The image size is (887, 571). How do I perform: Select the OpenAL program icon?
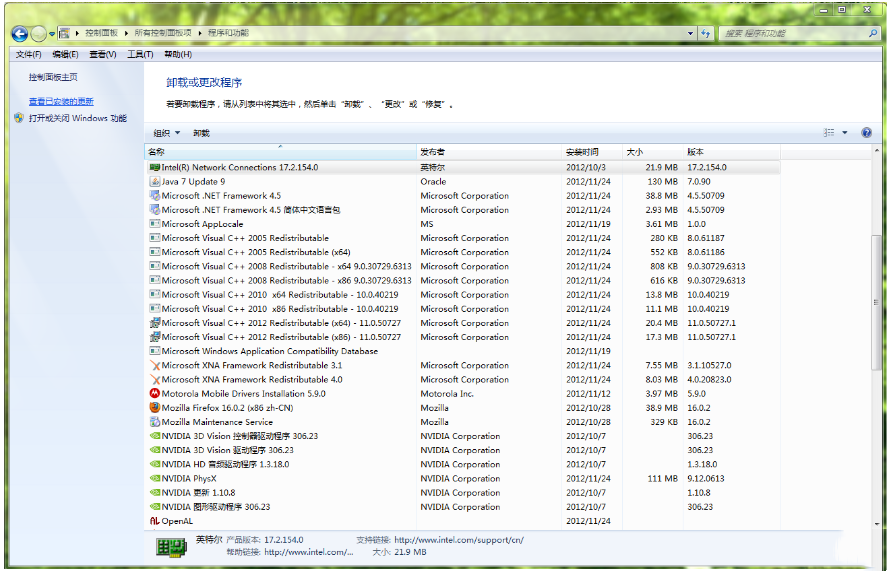(155, 521)
